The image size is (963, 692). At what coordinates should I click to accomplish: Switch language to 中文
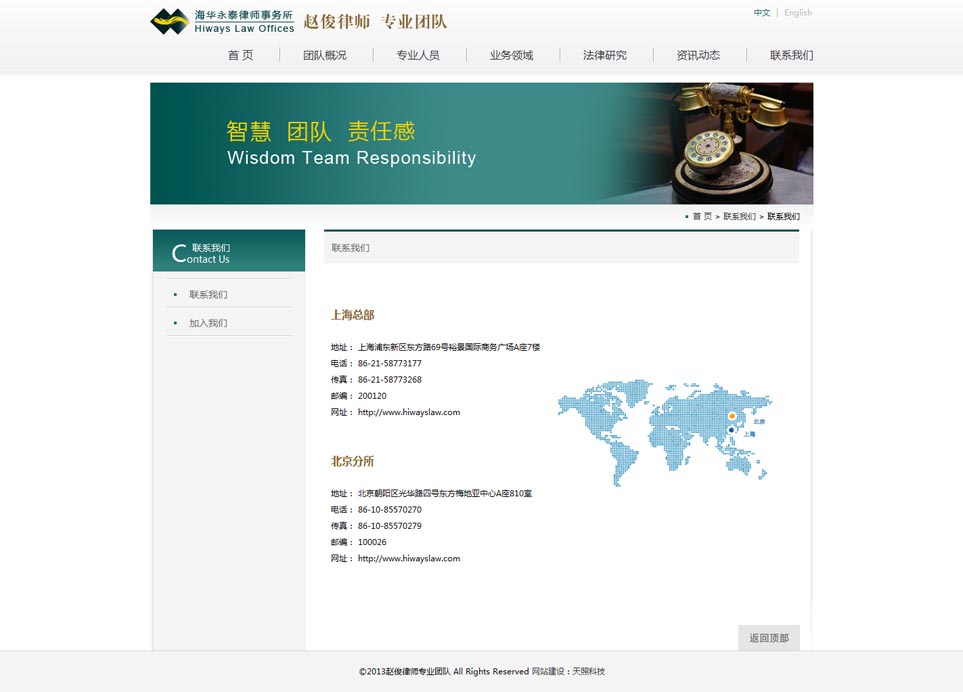click(x=762, y=12)
